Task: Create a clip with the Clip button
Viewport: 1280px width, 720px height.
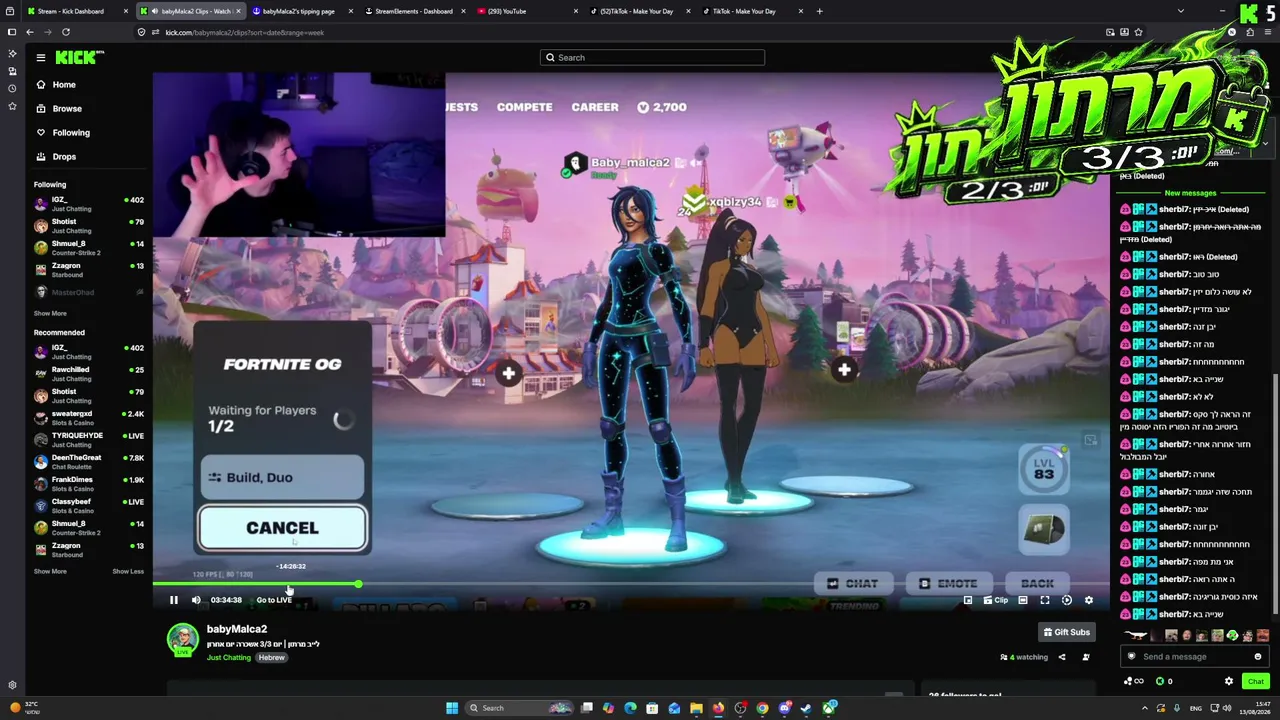Action: coord(996,600)
